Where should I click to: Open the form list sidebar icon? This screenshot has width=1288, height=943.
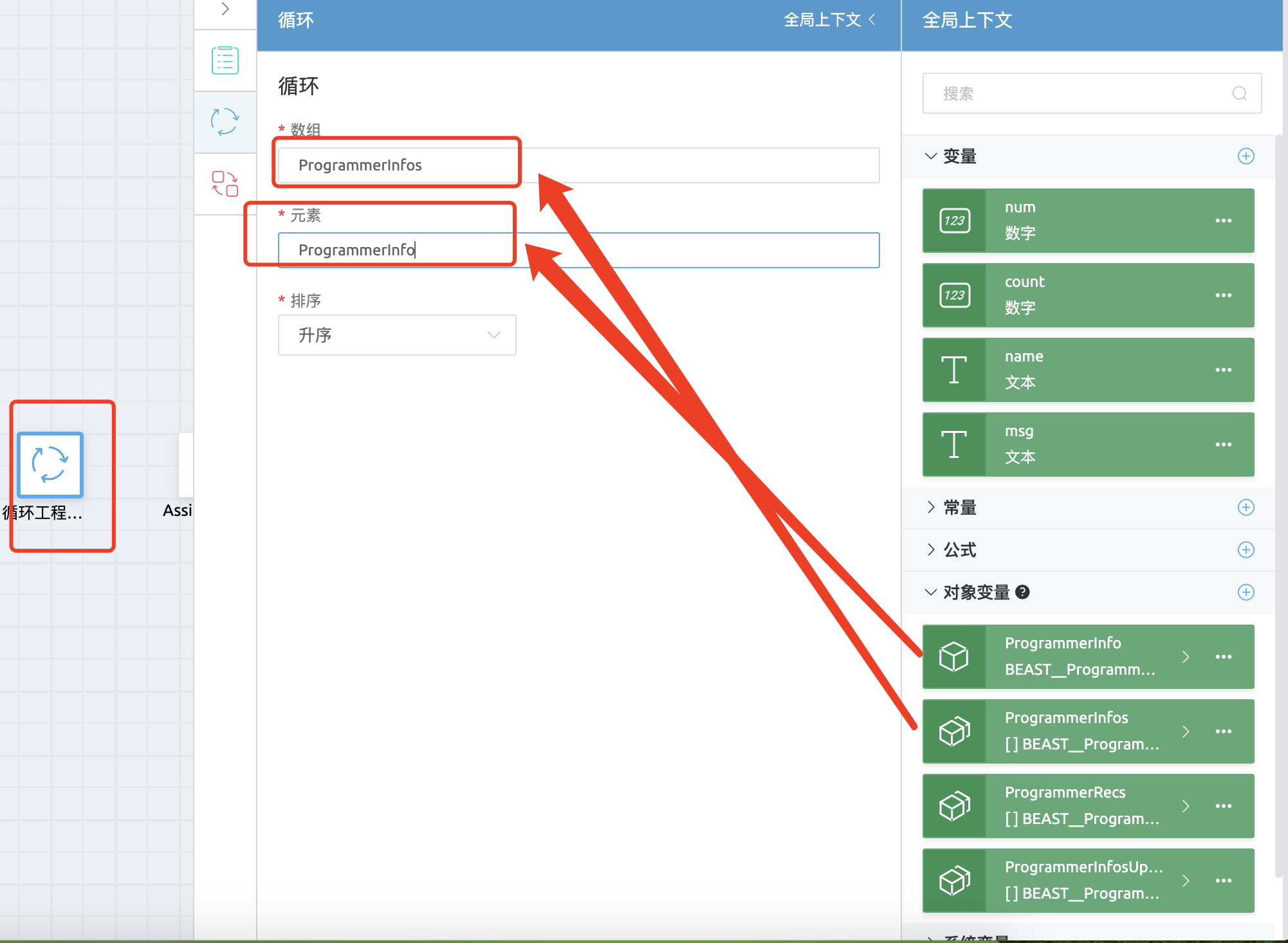click(x=225, y=60)
